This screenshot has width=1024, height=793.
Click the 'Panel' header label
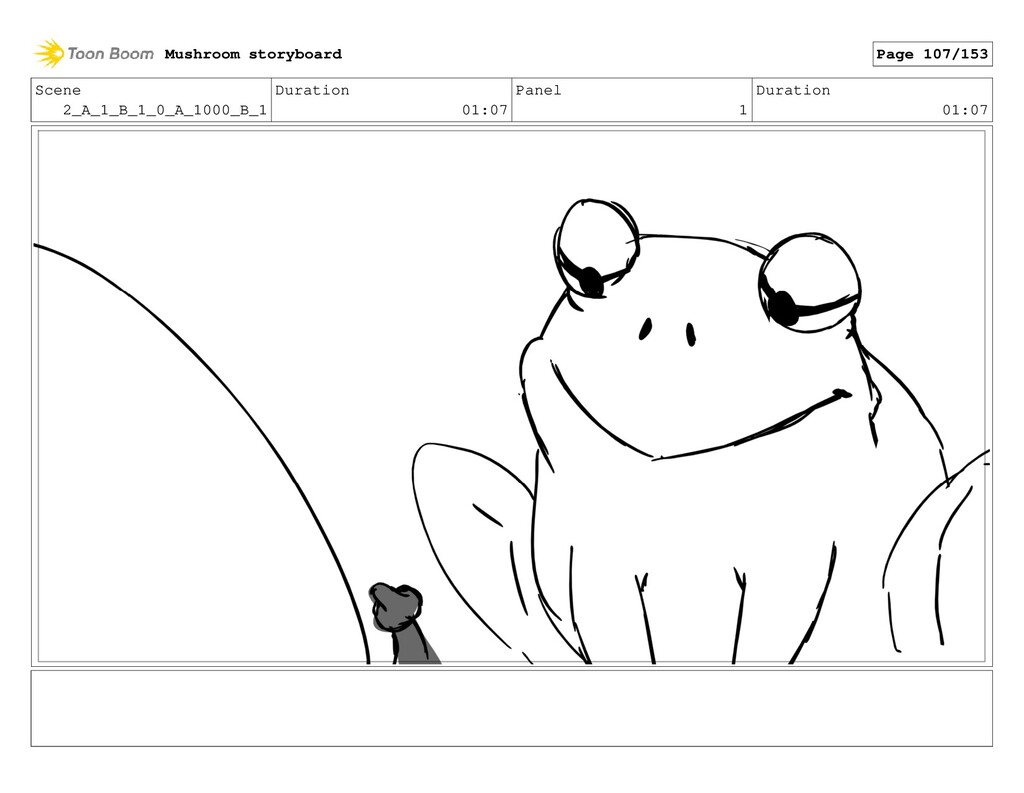pyautogui.click(x=538, y=90)
